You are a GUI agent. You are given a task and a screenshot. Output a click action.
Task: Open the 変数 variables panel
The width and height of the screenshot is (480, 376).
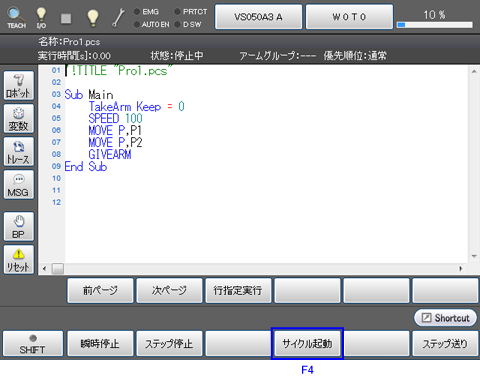click(x=19, y=118)
